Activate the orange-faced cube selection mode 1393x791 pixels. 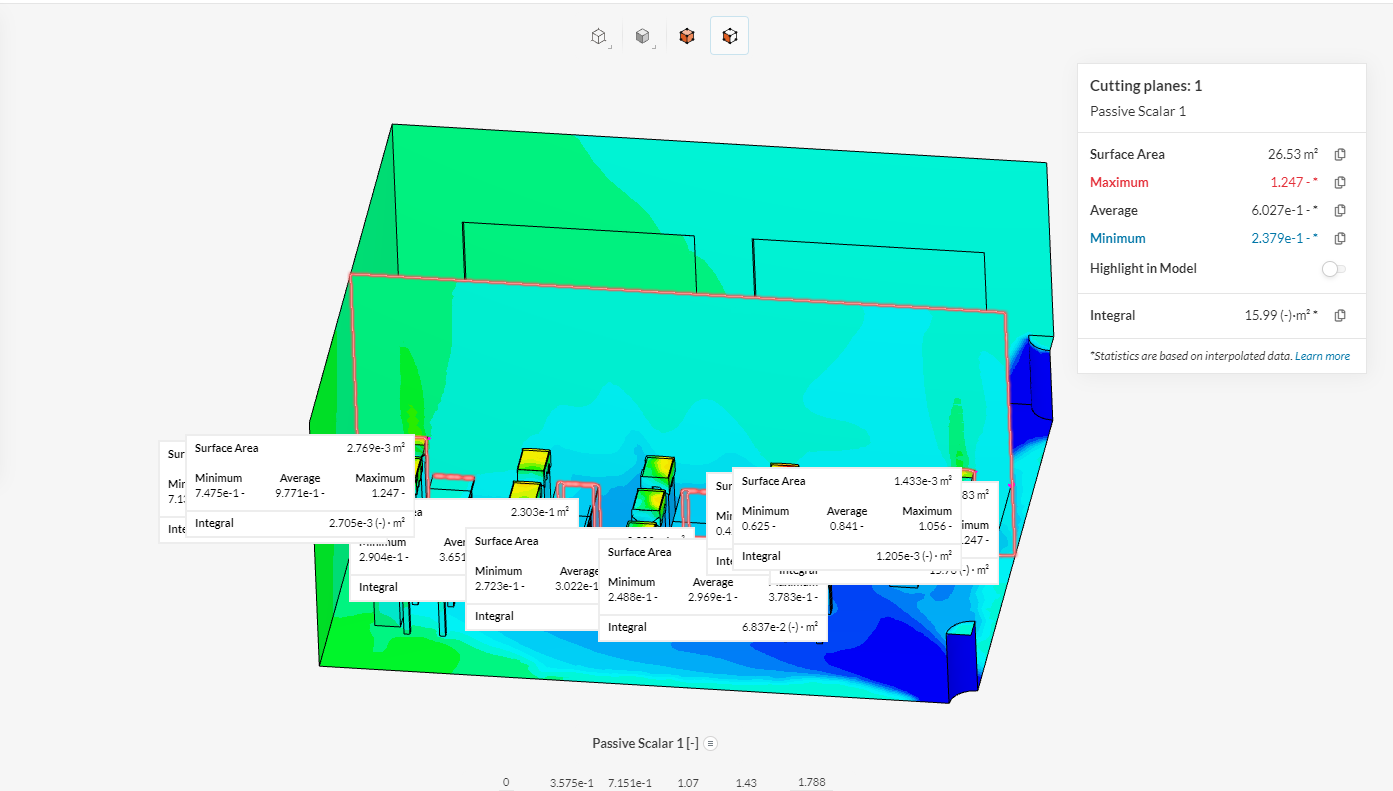click(730, 36)
